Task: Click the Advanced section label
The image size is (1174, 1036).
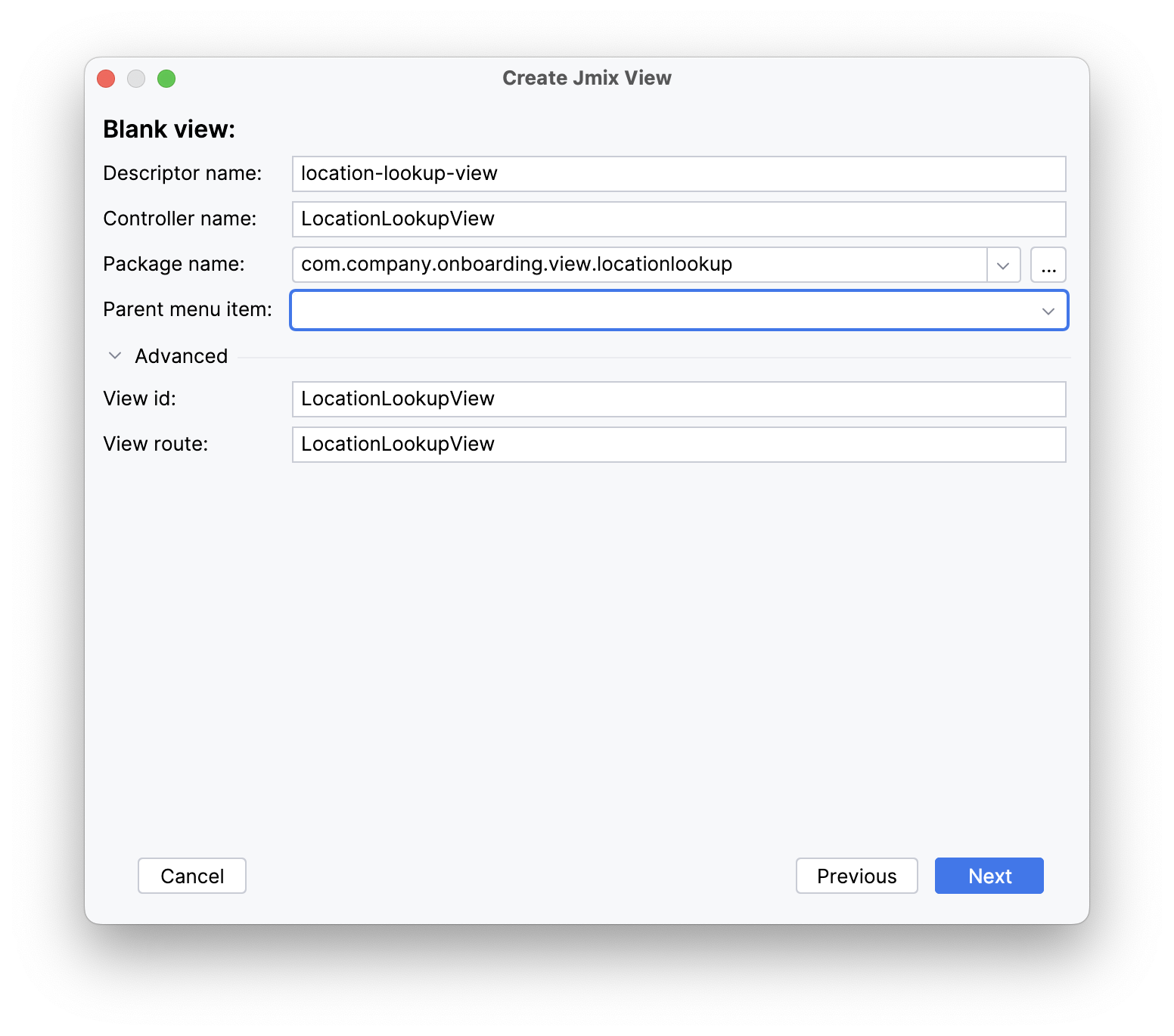Action: point(182,355)
